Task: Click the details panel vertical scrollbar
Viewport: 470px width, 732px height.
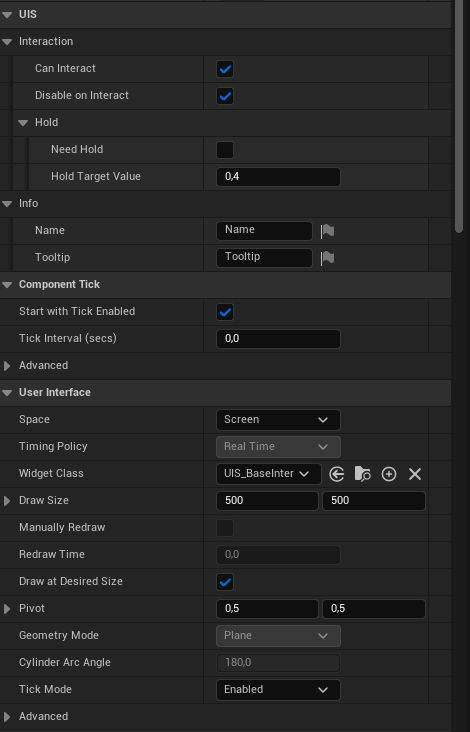Action: pos(459,116)
